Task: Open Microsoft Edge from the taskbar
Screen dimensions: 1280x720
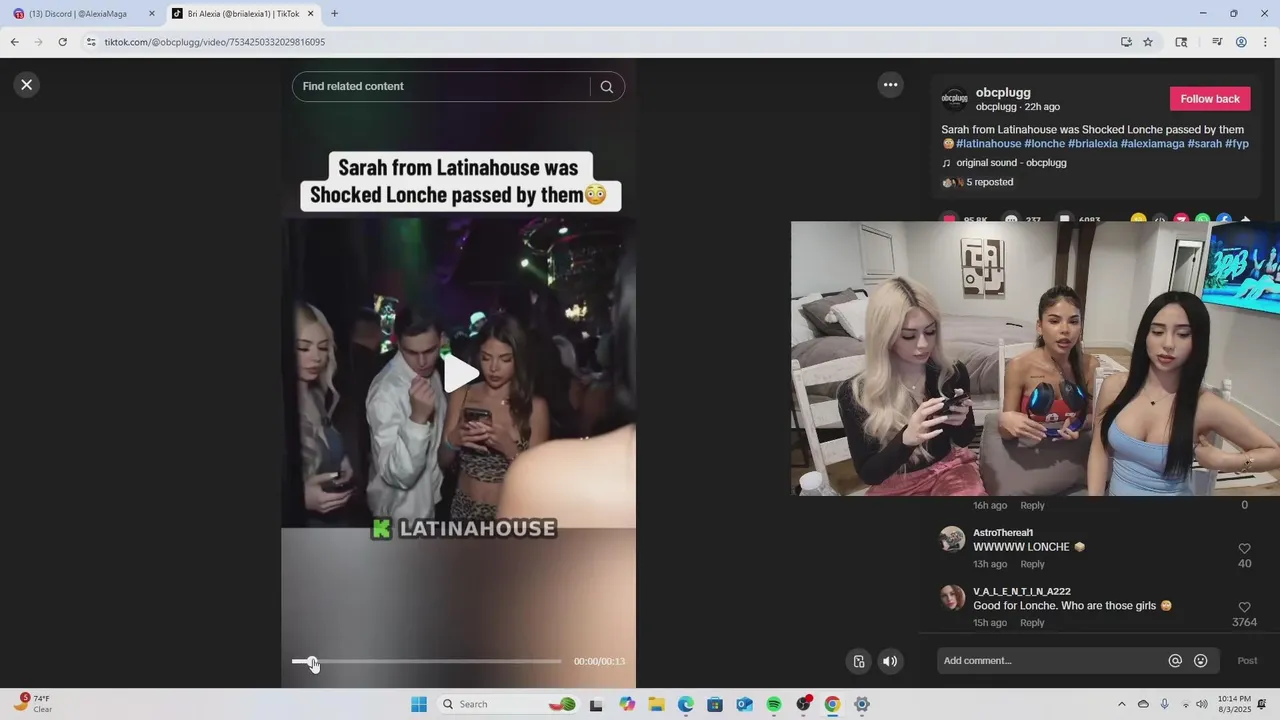Action: [x=686, y=704]
